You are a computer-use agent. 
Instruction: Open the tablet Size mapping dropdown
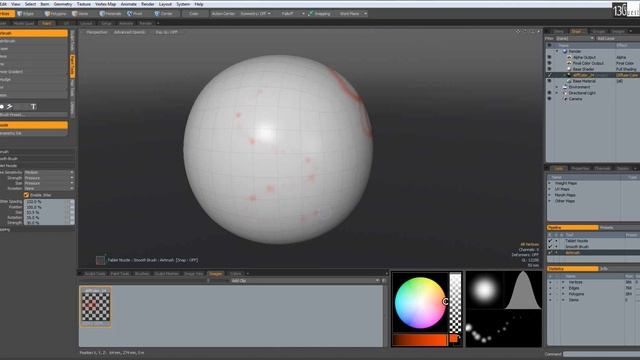tap(49, 183)
